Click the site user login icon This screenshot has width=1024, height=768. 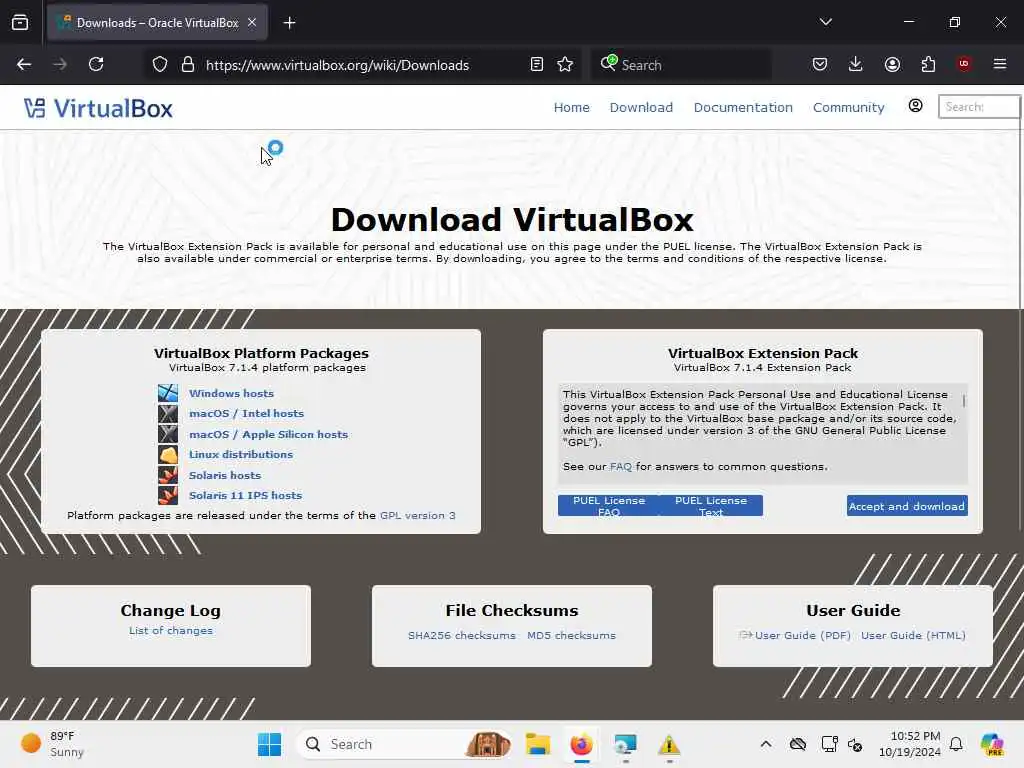coord(916,106)
